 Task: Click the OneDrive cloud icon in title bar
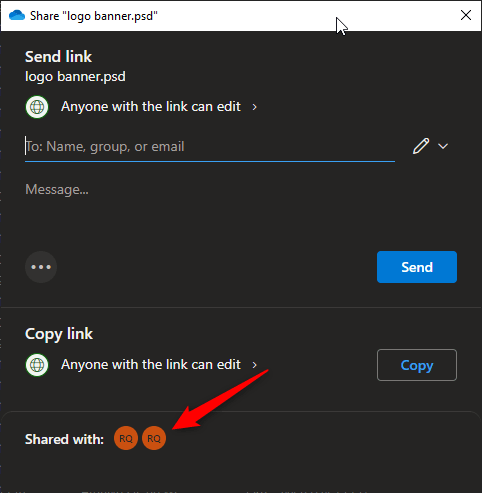click(x=17, y=15)
